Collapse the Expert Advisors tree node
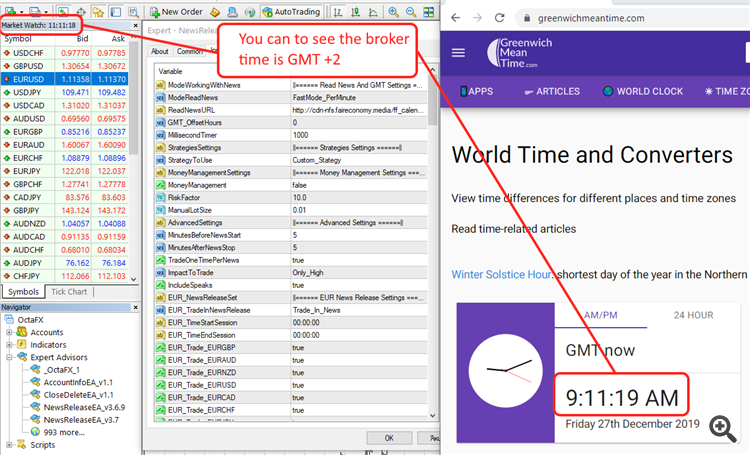The height and width of the screenshot is (455, 750). 9,357
